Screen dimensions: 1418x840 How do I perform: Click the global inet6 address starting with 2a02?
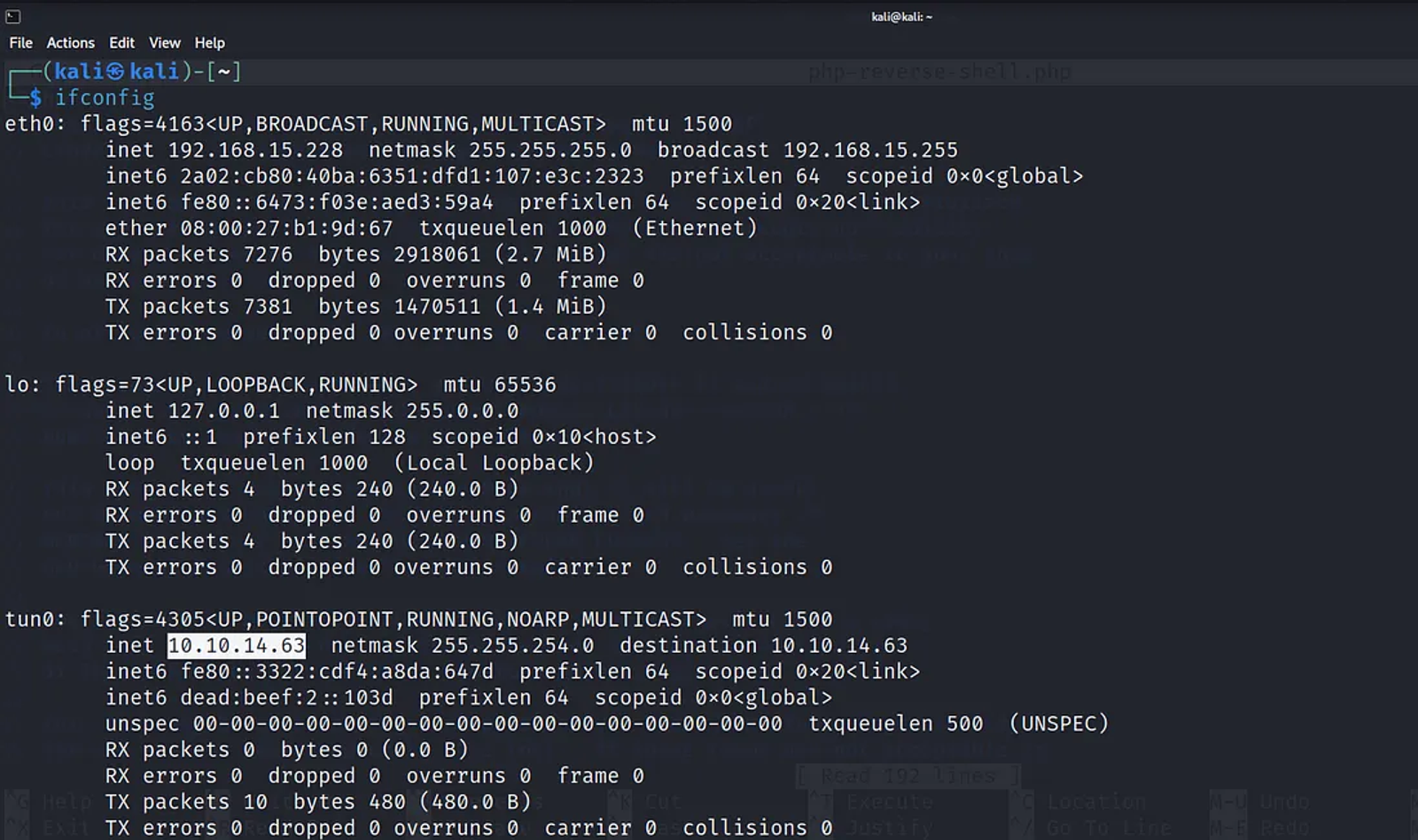coord(412,175)
